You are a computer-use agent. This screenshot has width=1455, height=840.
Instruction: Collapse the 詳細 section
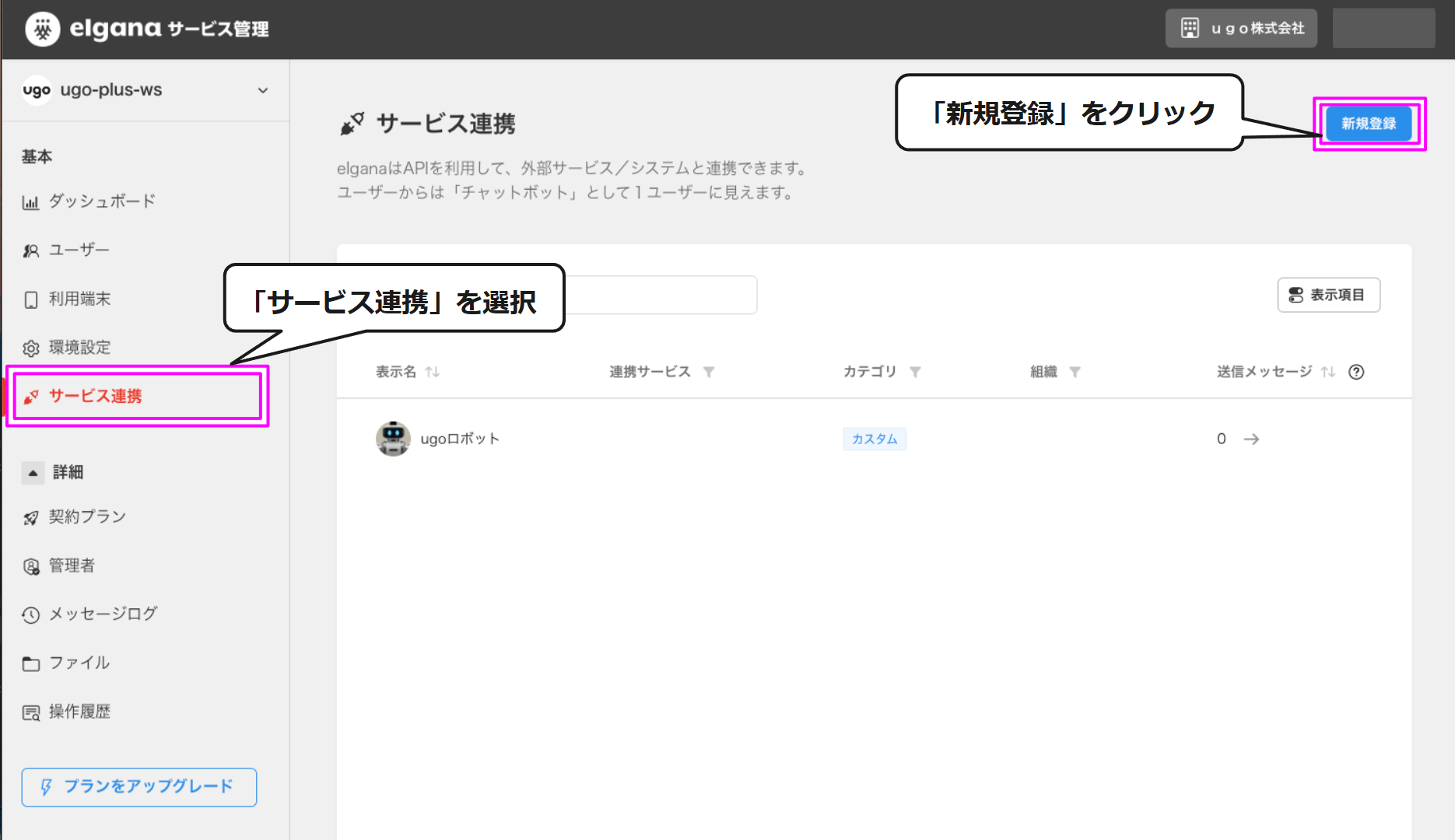[x=33, y=472]
